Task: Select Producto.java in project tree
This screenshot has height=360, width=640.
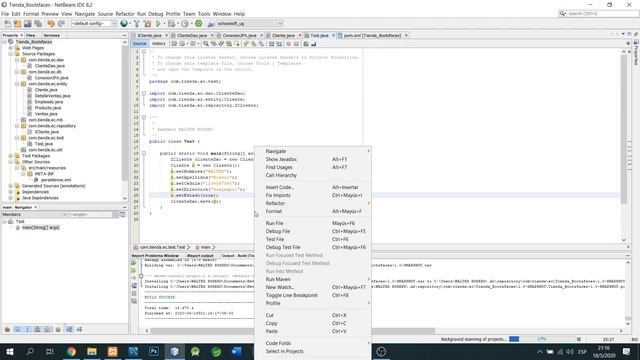Action: (x=48, y=108)
